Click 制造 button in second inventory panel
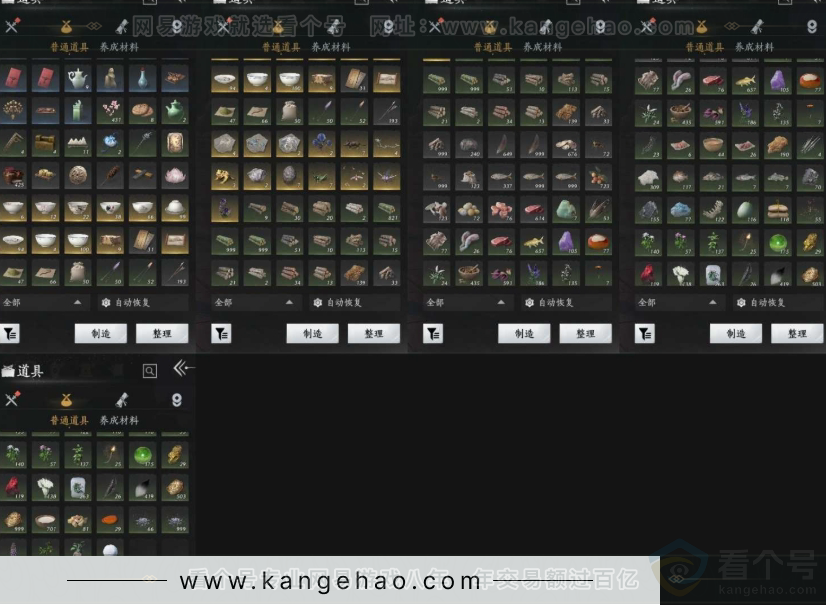 [312, 334]
